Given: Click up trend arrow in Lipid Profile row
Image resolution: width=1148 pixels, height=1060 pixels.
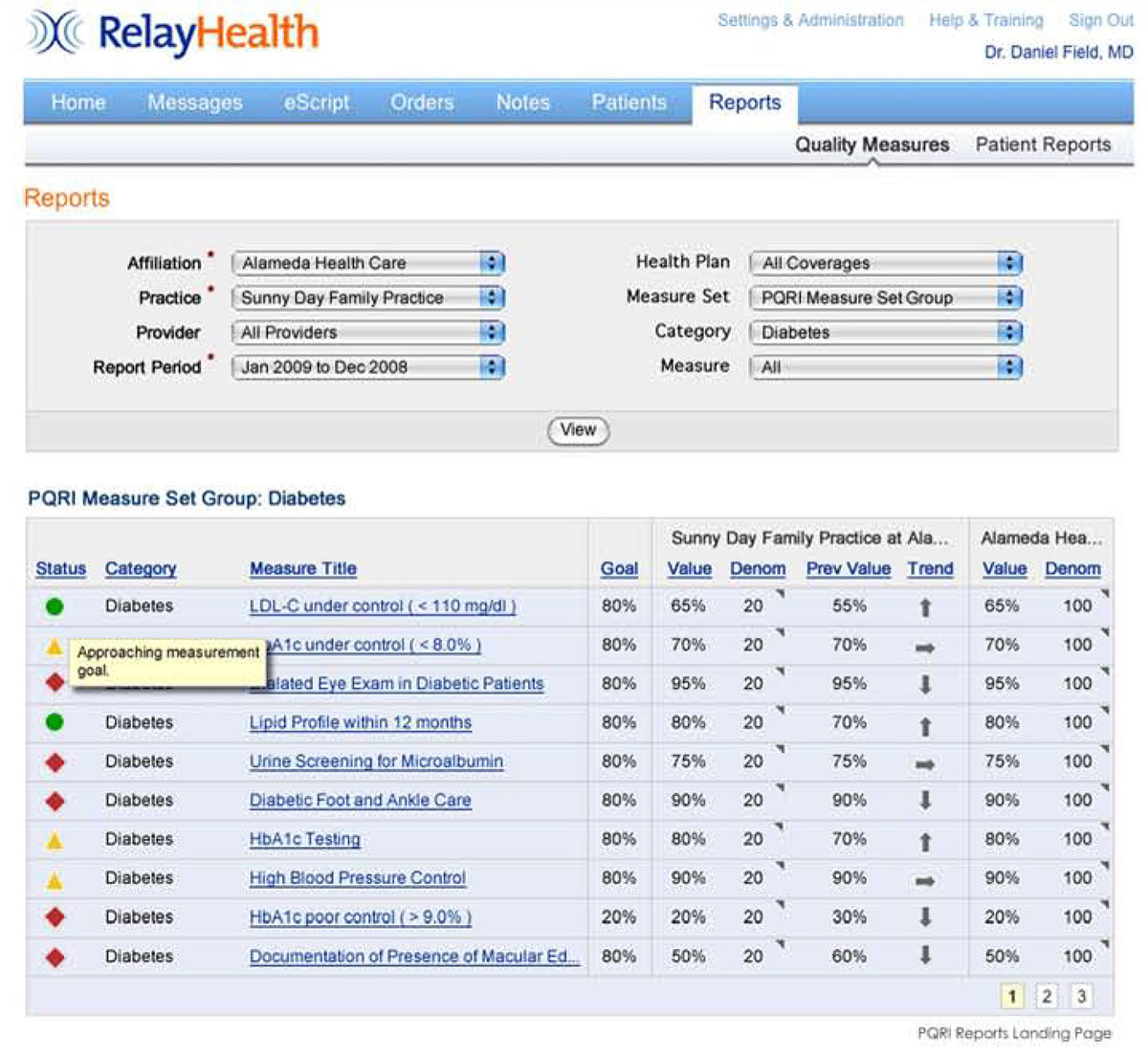Looking at the screenshot, I should point(925,726).
